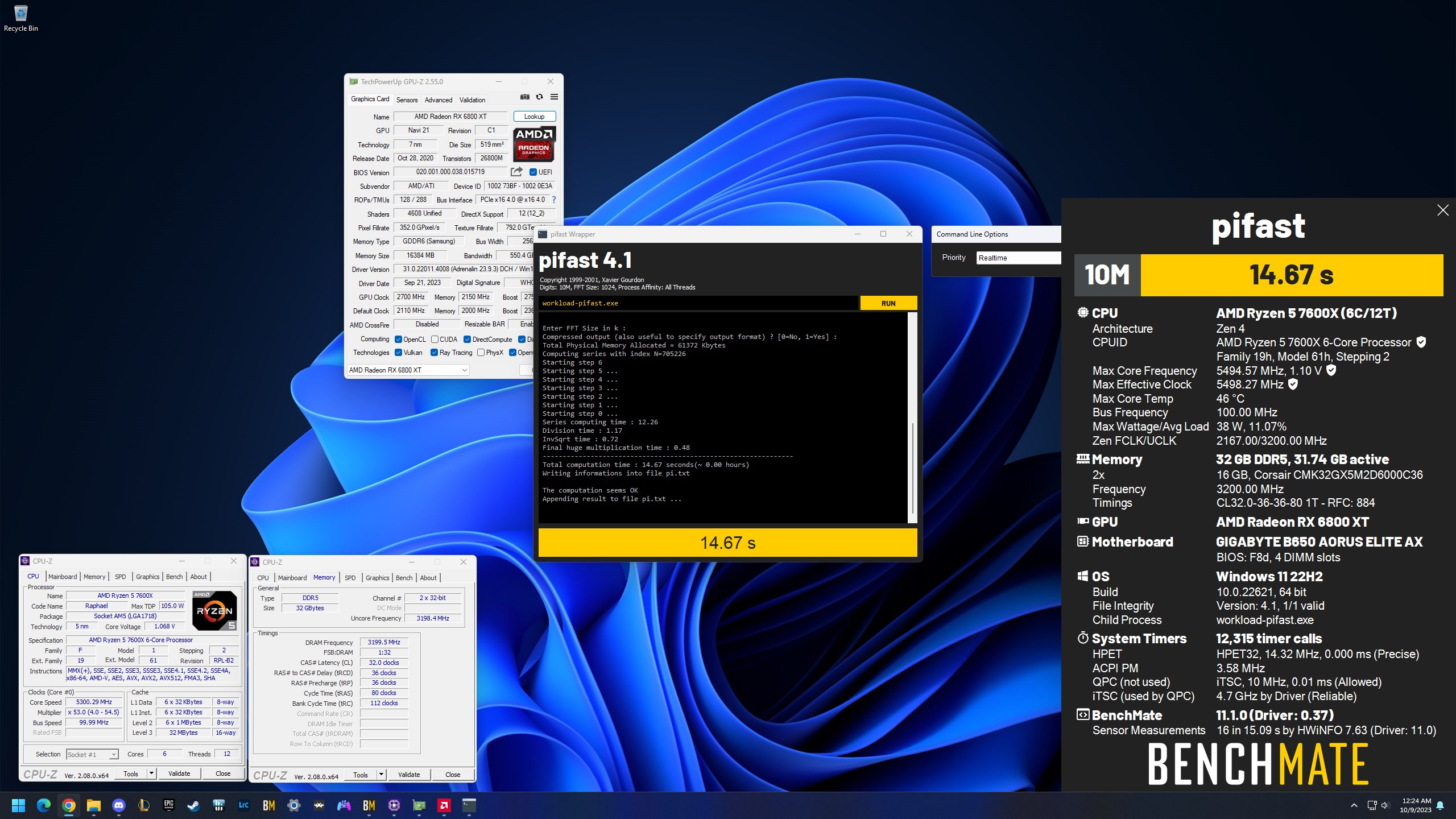The height and width of the screenshot is (819, 1456).
Task: Show hidden icons chevron in system tray
Action: [1354, 805]
